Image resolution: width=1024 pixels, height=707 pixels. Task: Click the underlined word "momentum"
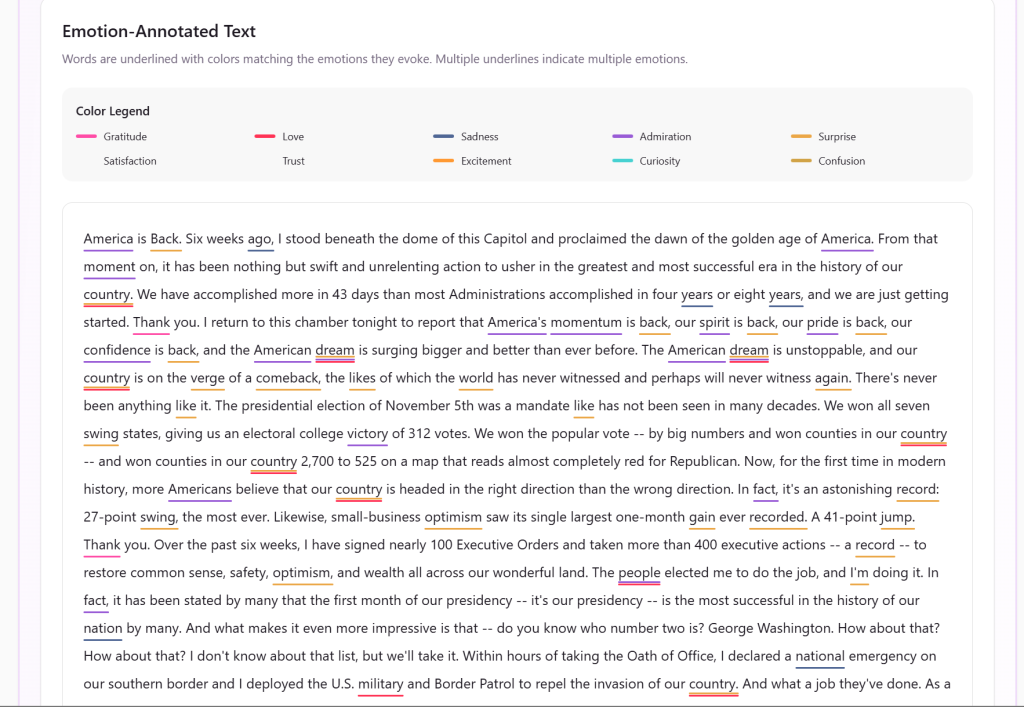[x=586, y=322]
